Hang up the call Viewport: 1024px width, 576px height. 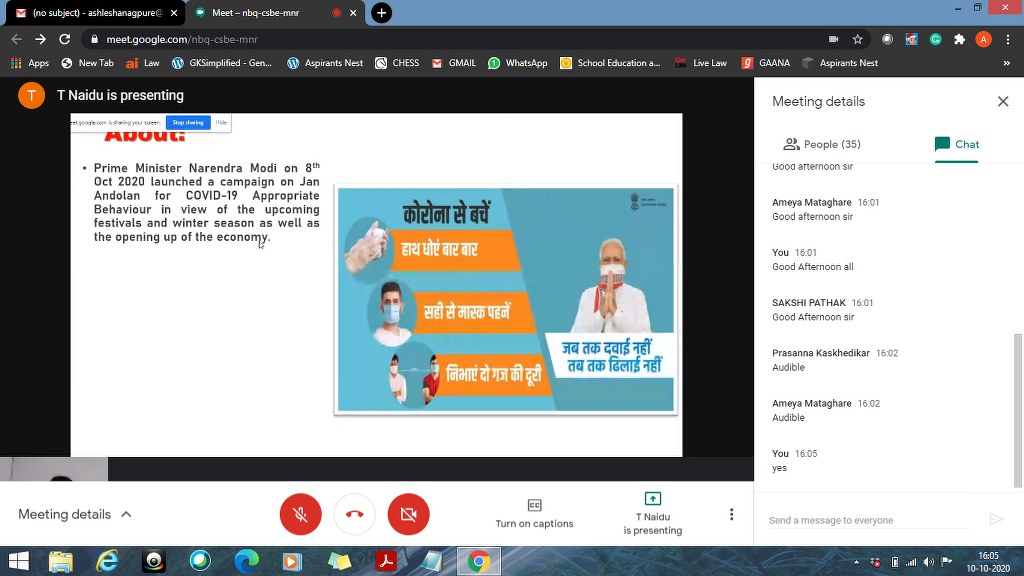point(355,514)
